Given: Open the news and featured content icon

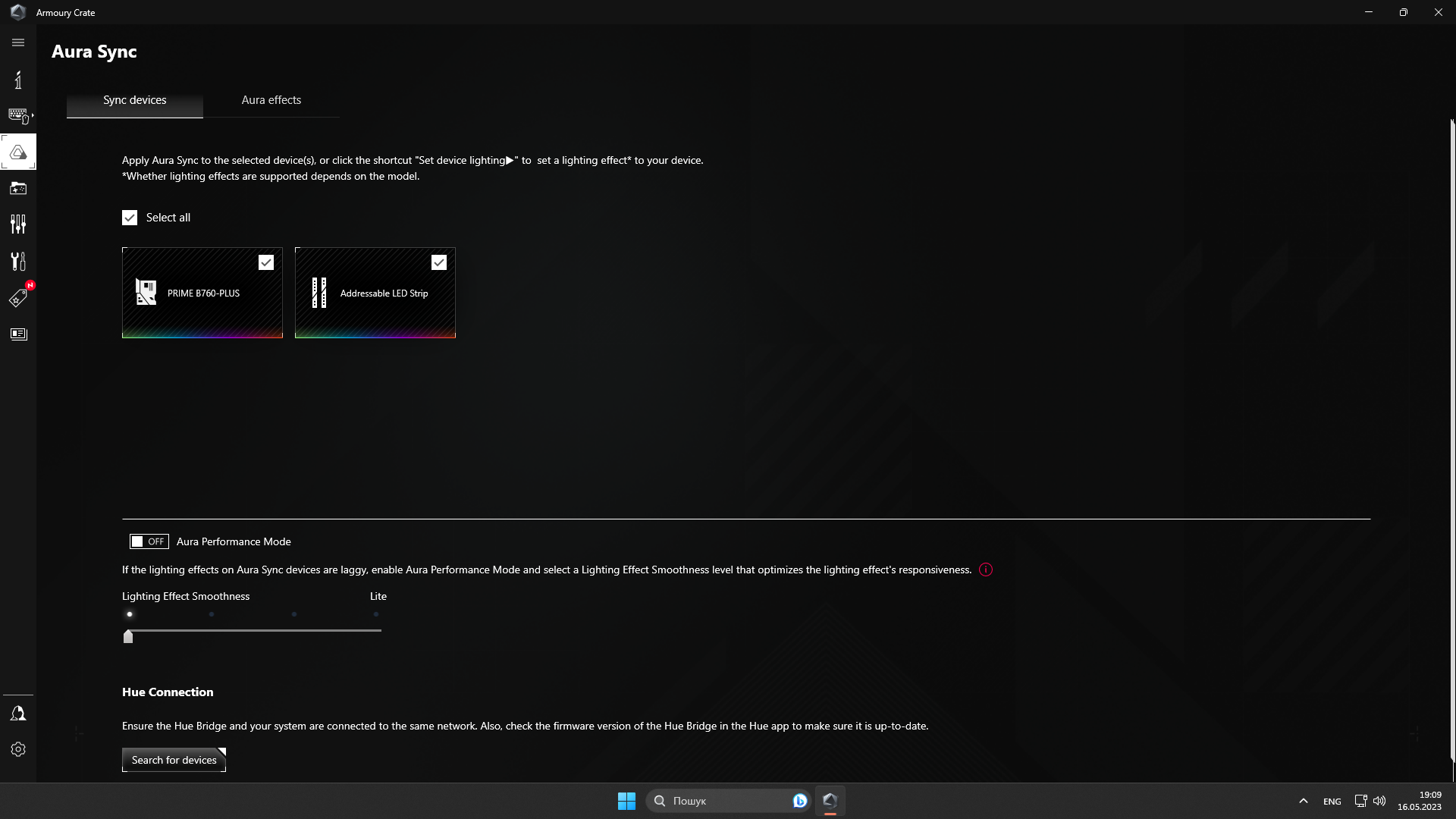Looking at the screenshot, I should [x=18, y=334].
